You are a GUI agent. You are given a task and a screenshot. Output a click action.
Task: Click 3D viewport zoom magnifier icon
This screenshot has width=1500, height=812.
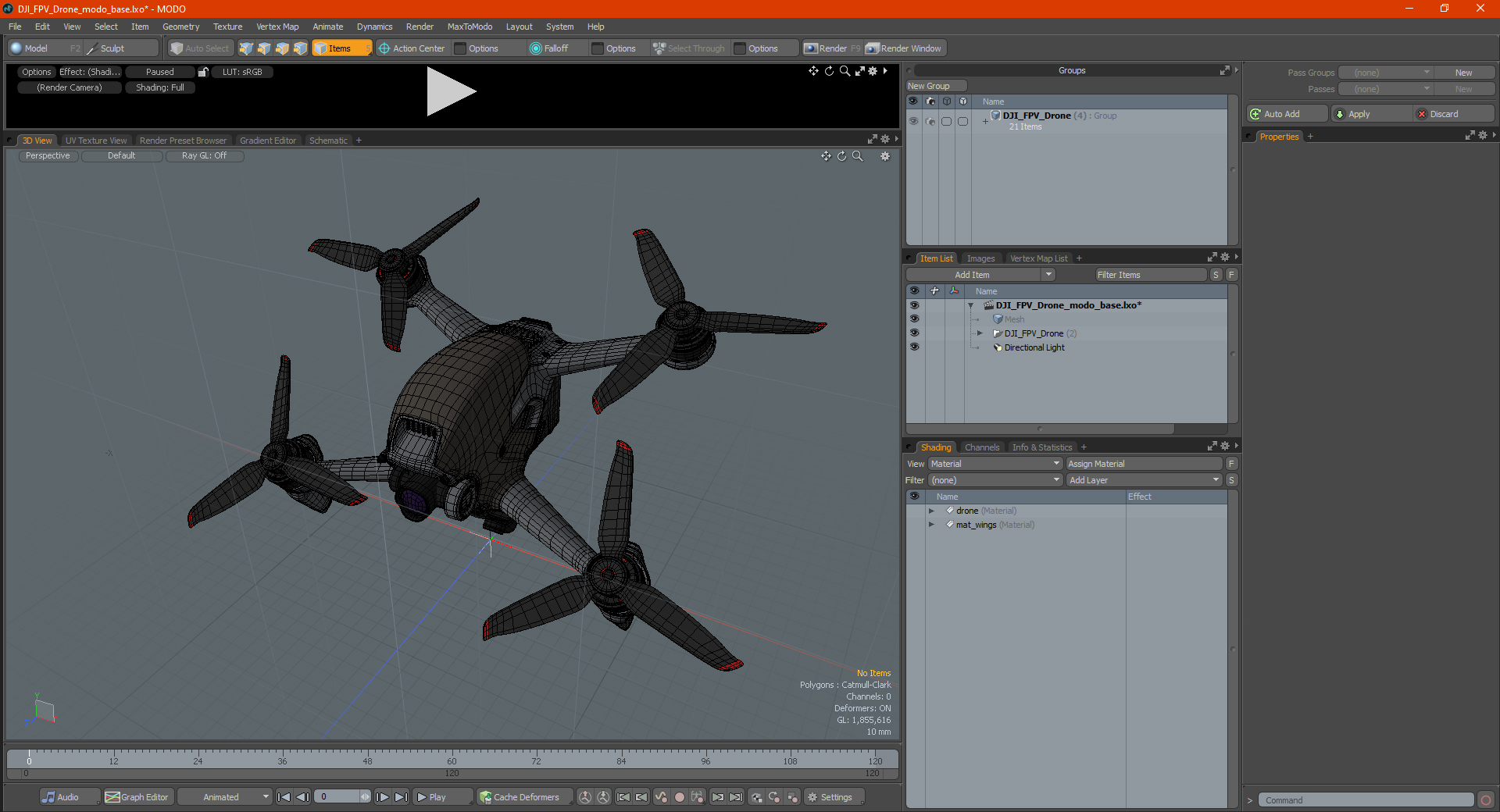(x=857, y=156)
